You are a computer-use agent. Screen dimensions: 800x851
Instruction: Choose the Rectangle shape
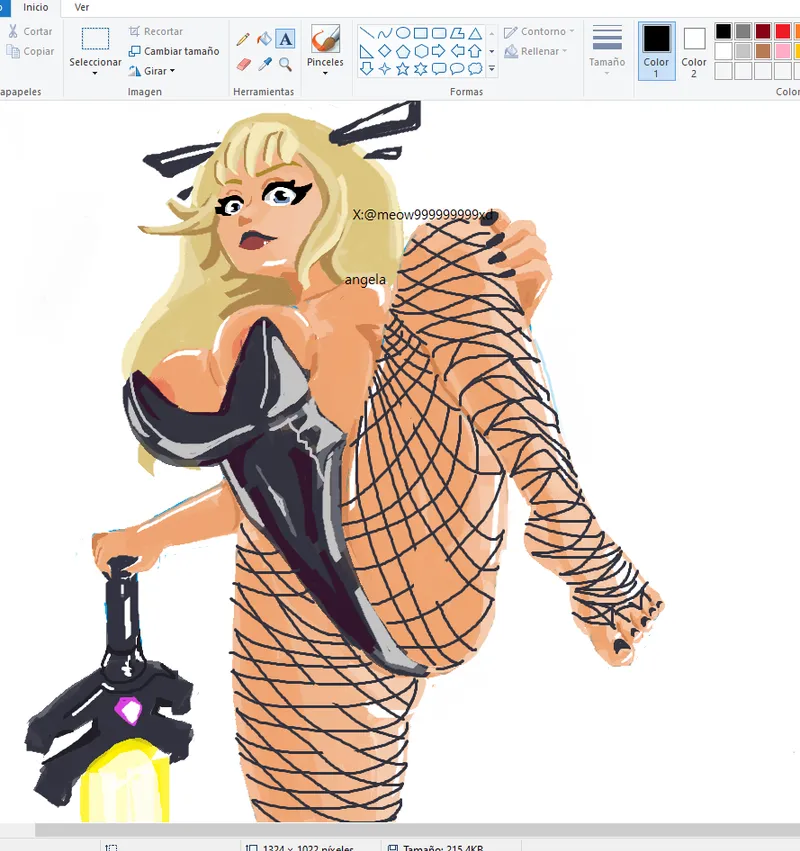click(421, 34)
